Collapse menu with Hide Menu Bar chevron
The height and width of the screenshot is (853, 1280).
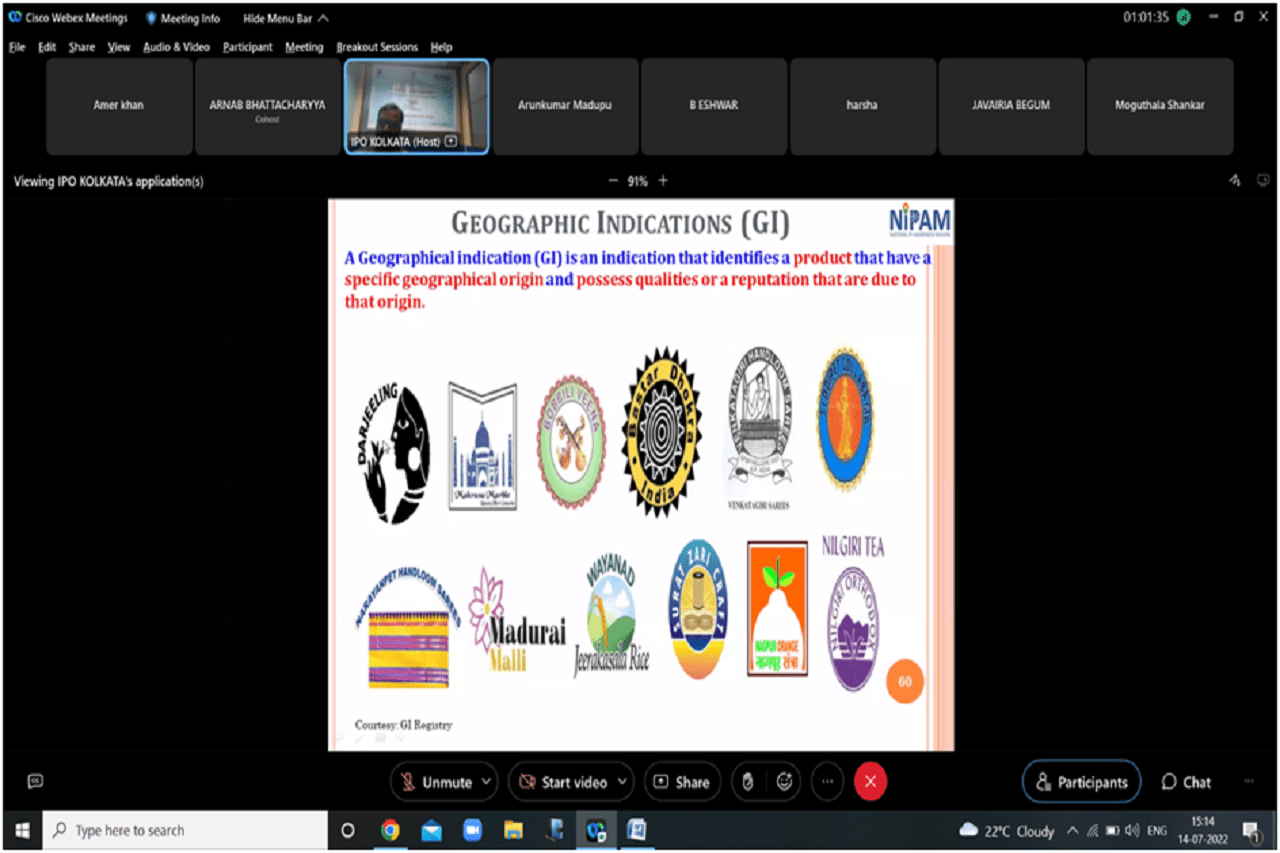323,18
